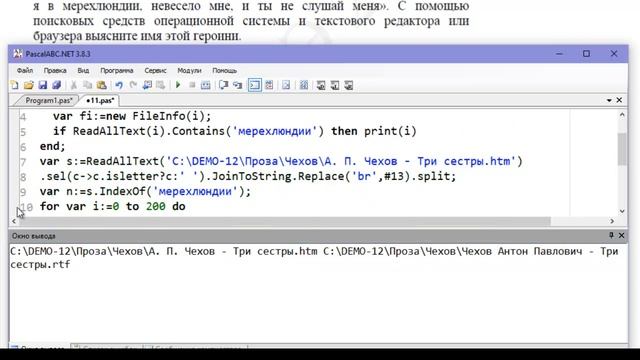Click the editor horizontal scrollbar thumb

(x=285, y=221)
